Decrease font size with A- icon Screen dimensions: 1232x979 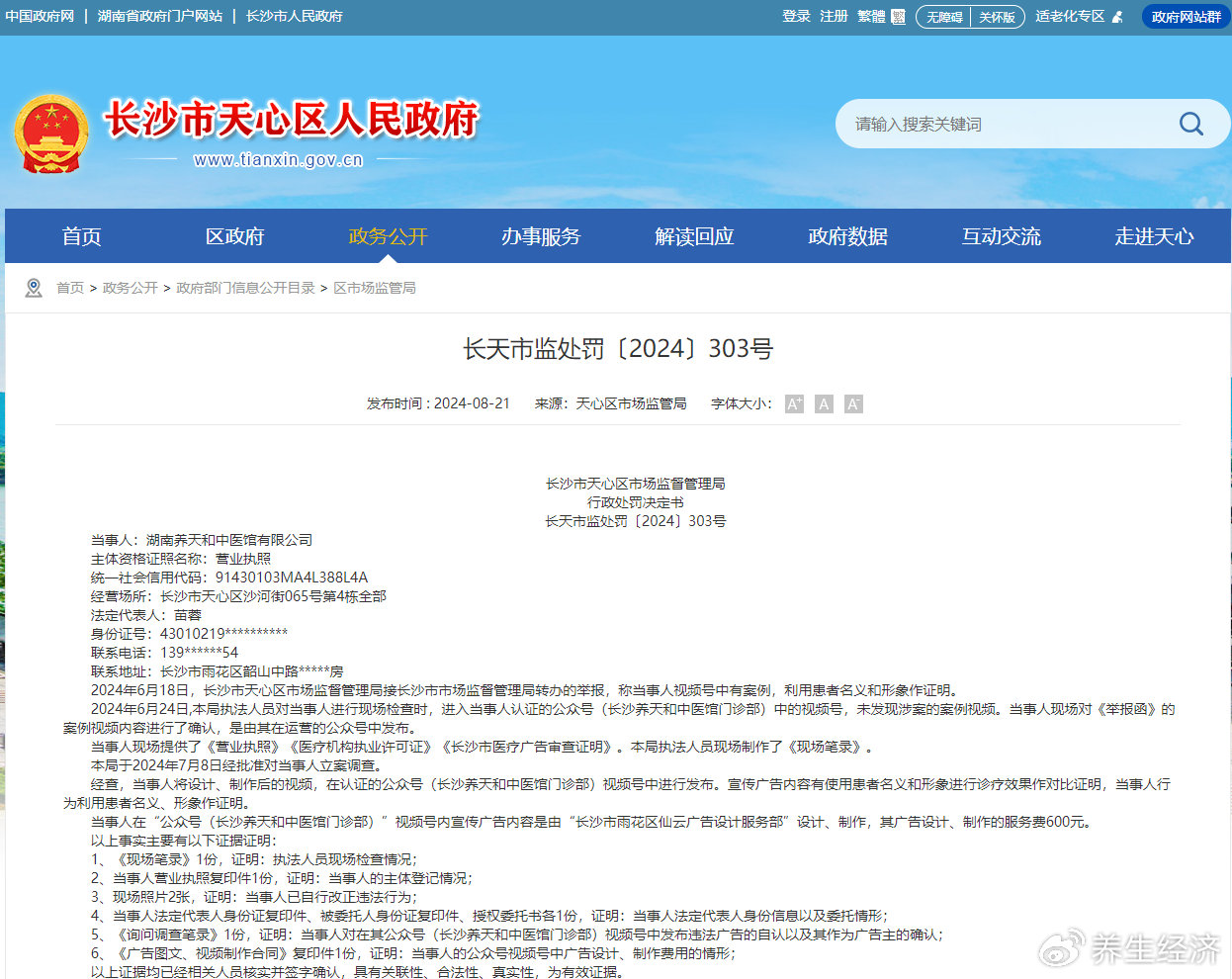(x=853, y=403)
